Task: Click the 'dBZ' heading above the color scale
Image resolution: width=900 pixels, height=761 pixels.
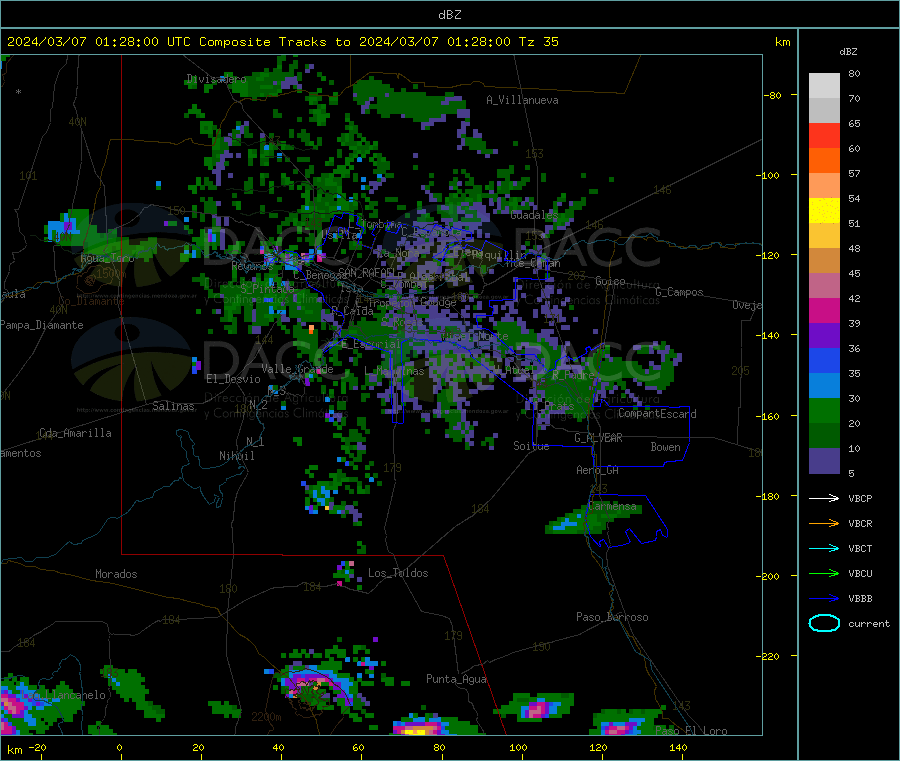Action: [x=848, y=52]
